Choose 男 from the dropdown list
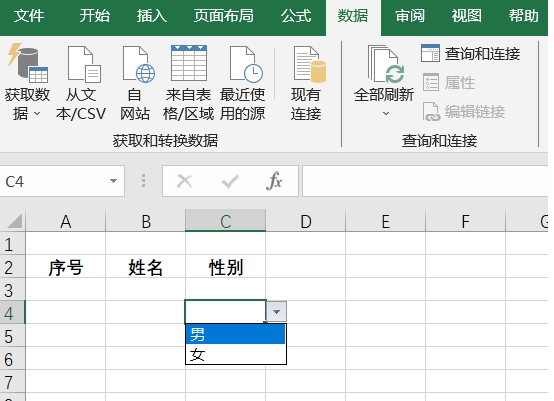The width and height of the screenshot is (554, 401). pyautogui.click(x=235, y=334)
